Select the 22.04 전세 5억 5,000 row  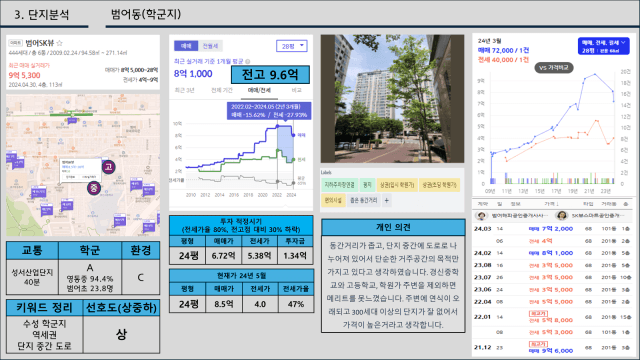pyautogui.click(x=553, y=302)
